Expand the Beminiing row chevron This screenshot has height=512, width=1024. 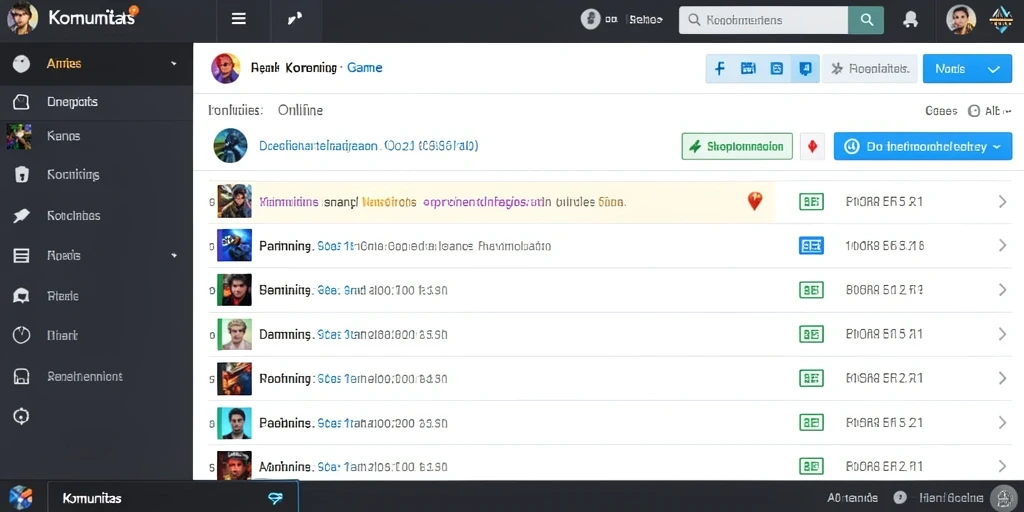(x=1002, y=290)
